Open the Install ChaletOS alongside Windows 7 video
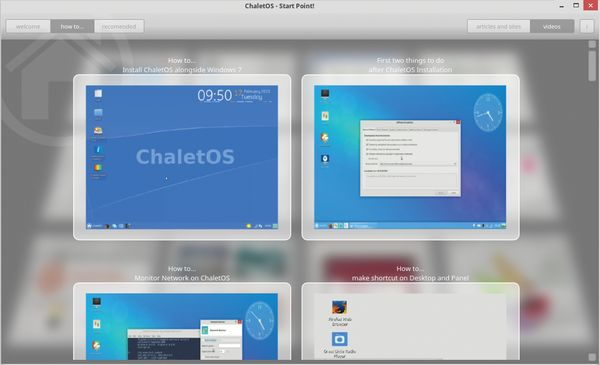Viewport: 600px width, 365px height. point(182,157)
